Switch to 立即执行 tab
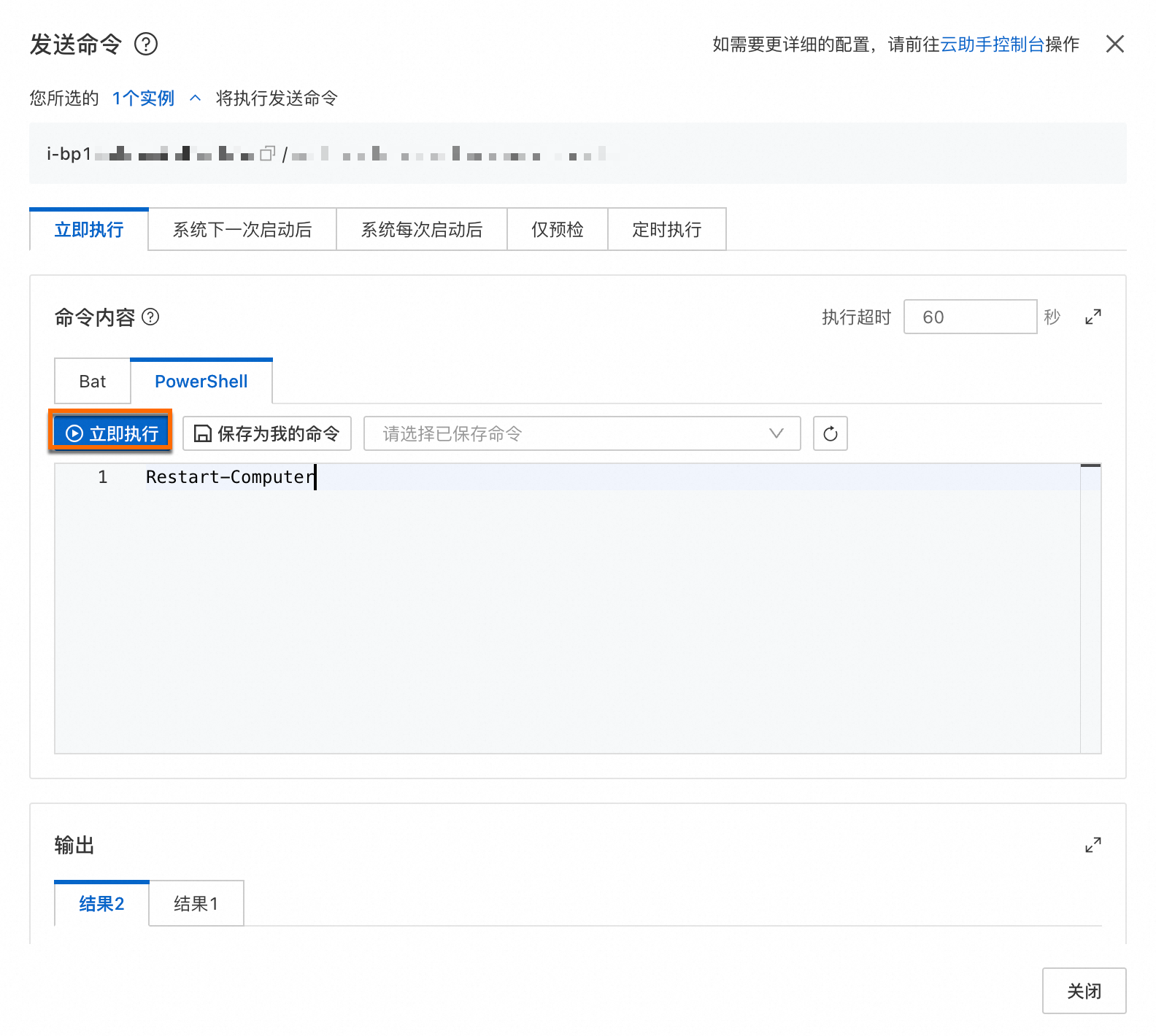Screen dimensions: 1156x1036 [x=89, y=230]
